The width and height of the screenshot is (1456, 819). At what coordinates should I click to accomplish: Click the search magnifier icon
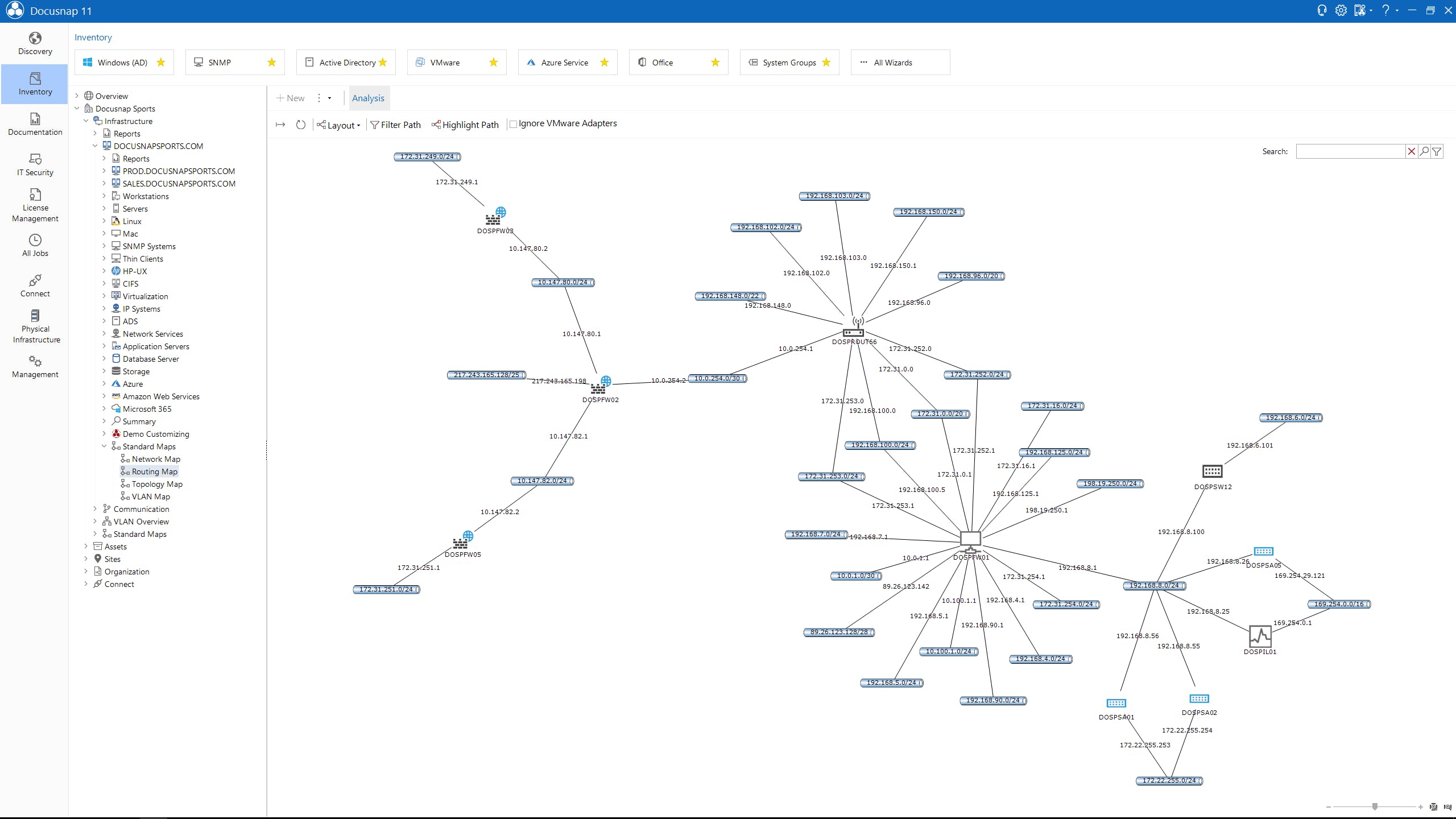tap(1424, 151)
